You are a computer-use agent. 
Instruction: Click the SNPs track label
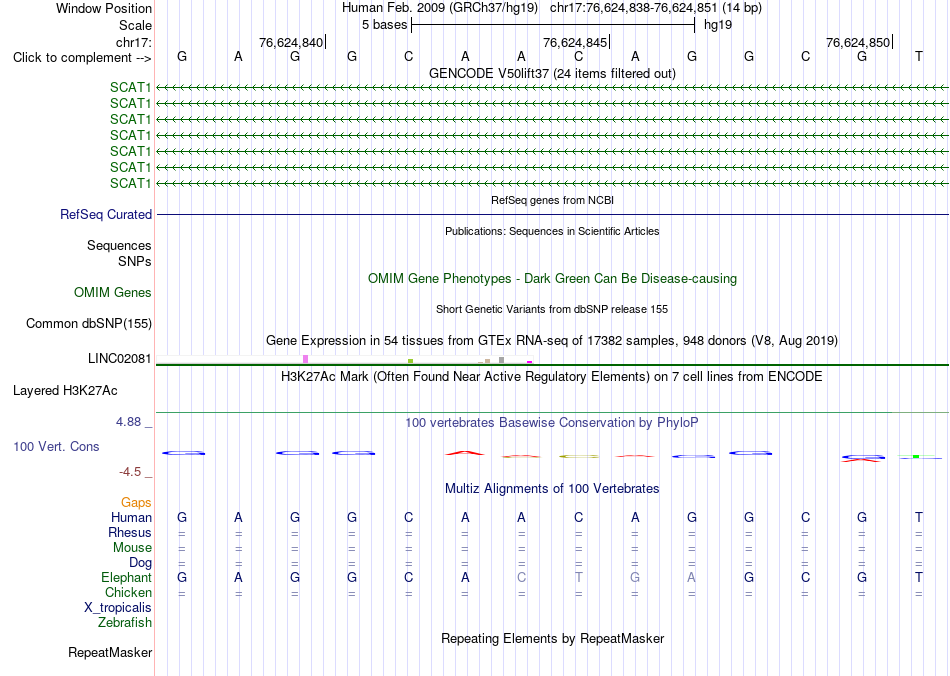[x=135, y=261]
